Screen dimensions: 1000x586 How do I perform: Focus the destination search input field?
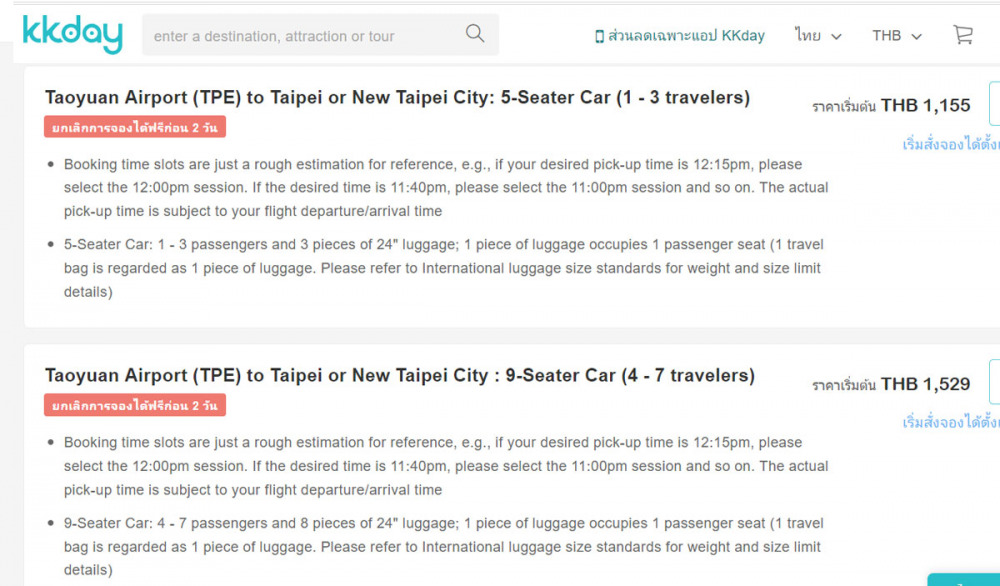(x=300, y=36)
